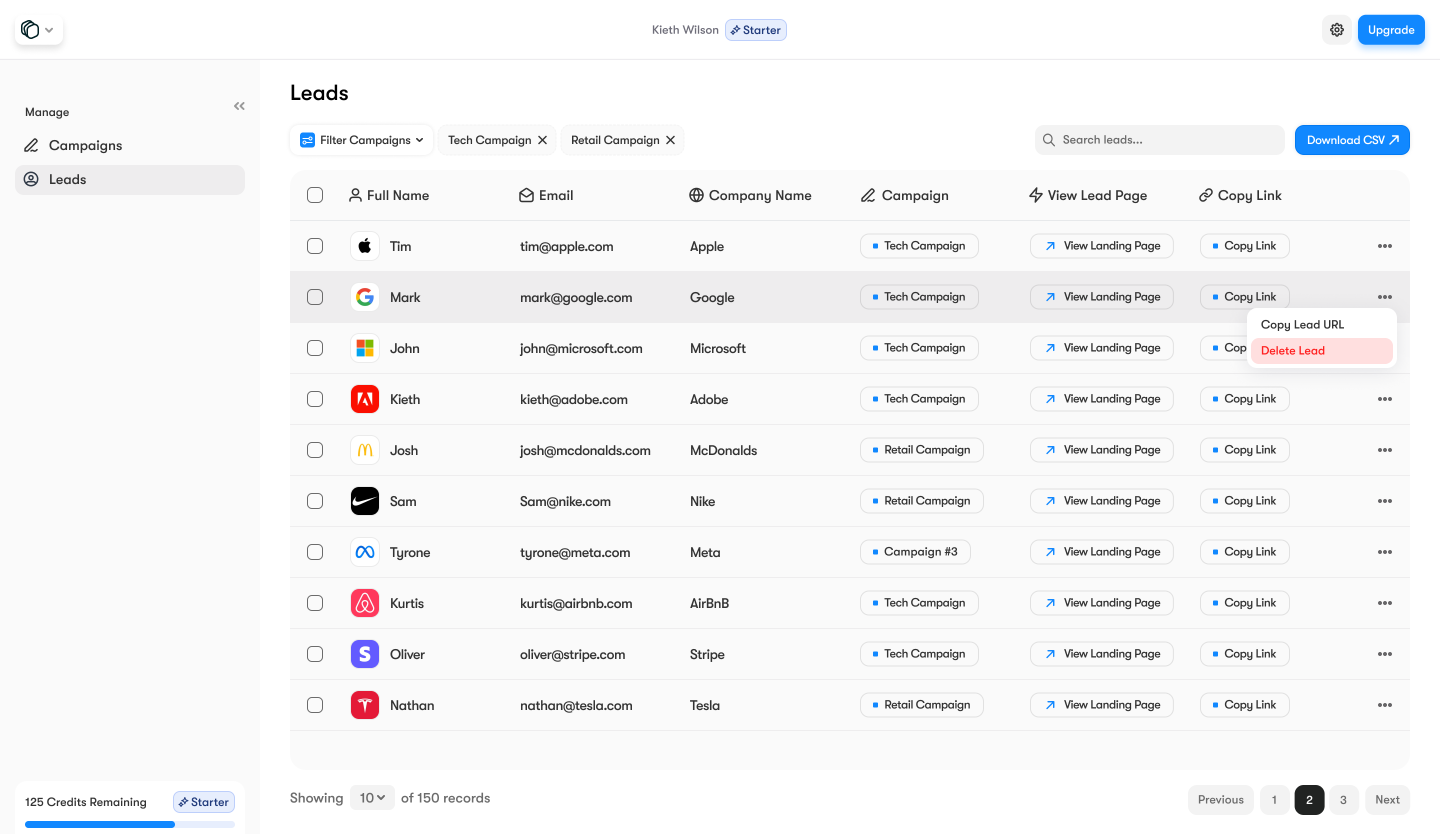Viewport: 1440px width, 834px height.
Task: Click the McDonalds logo beside Josh
Action: tap(365, 450)
